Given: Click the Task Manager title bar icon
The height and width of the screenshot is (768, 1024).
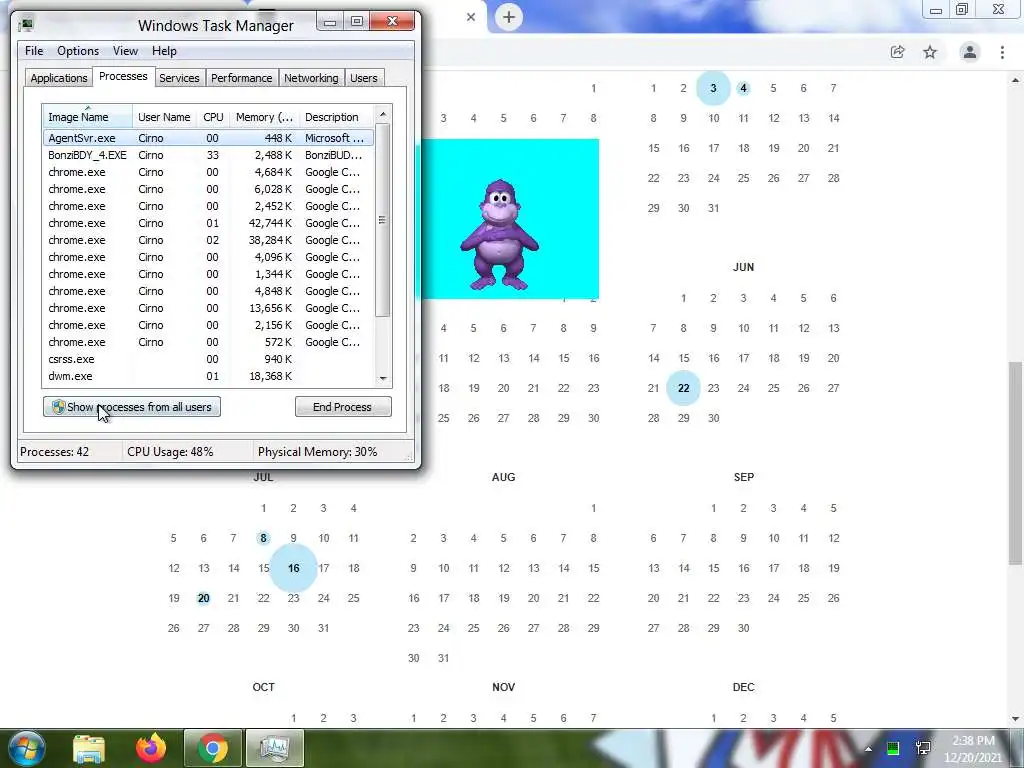Looking at the screenshot, I should point(26,25).
